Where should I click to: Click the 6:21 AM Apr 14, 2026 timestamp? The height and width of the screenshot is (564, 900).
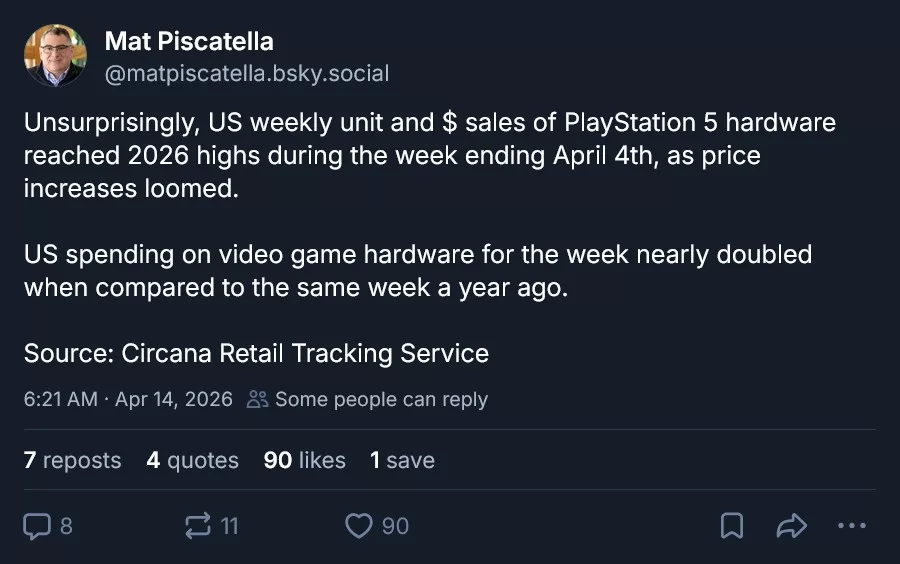pyautogui.click(x=128, y=400)
